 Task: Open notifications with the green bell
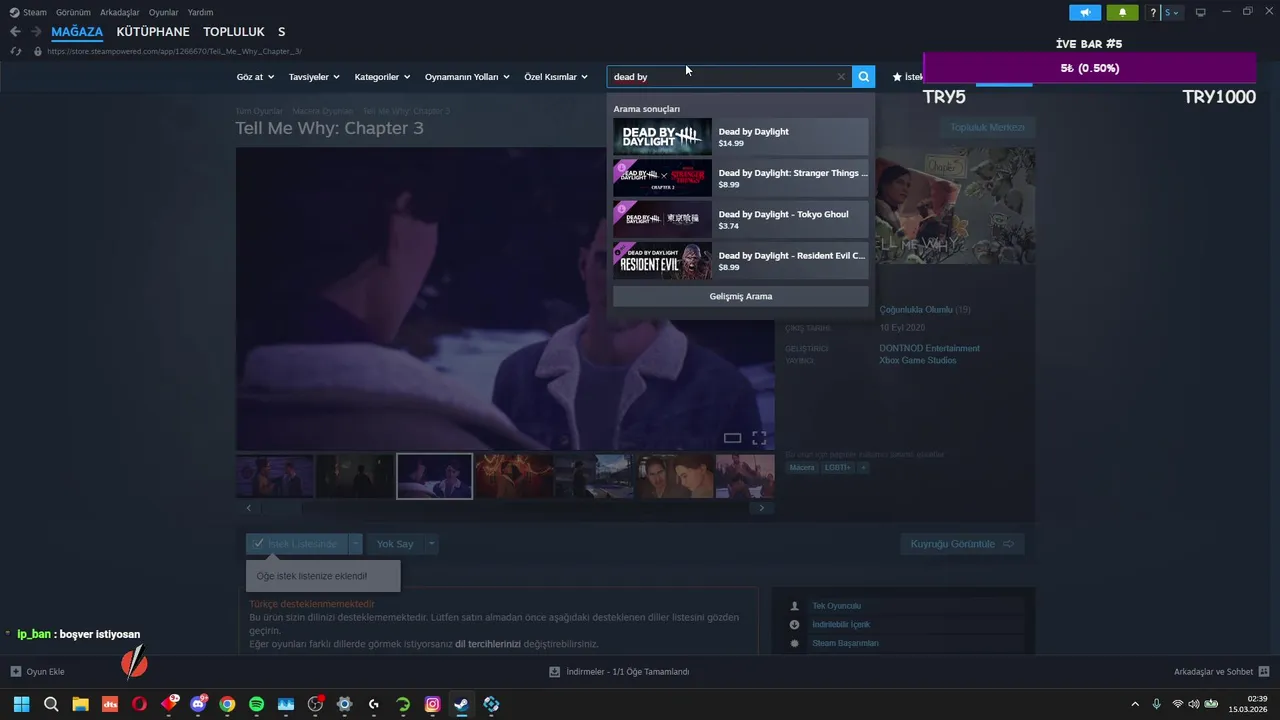1122,12
